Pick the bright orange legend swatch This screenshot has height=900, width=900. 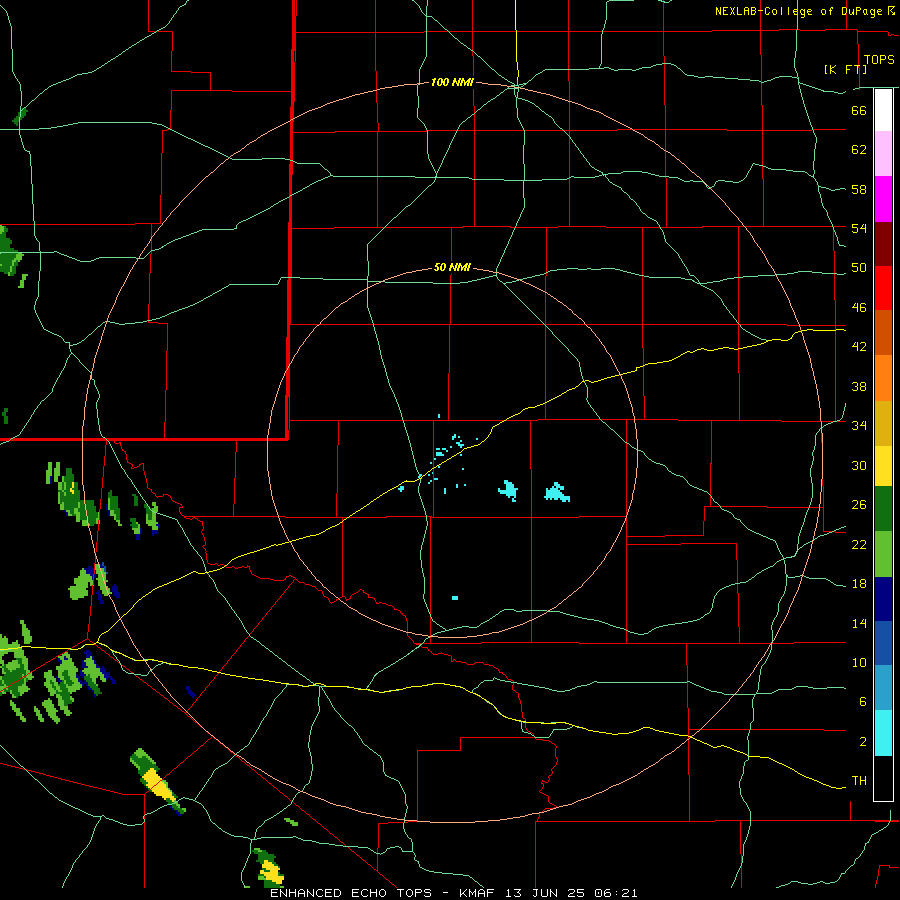[x=883, y=378]
